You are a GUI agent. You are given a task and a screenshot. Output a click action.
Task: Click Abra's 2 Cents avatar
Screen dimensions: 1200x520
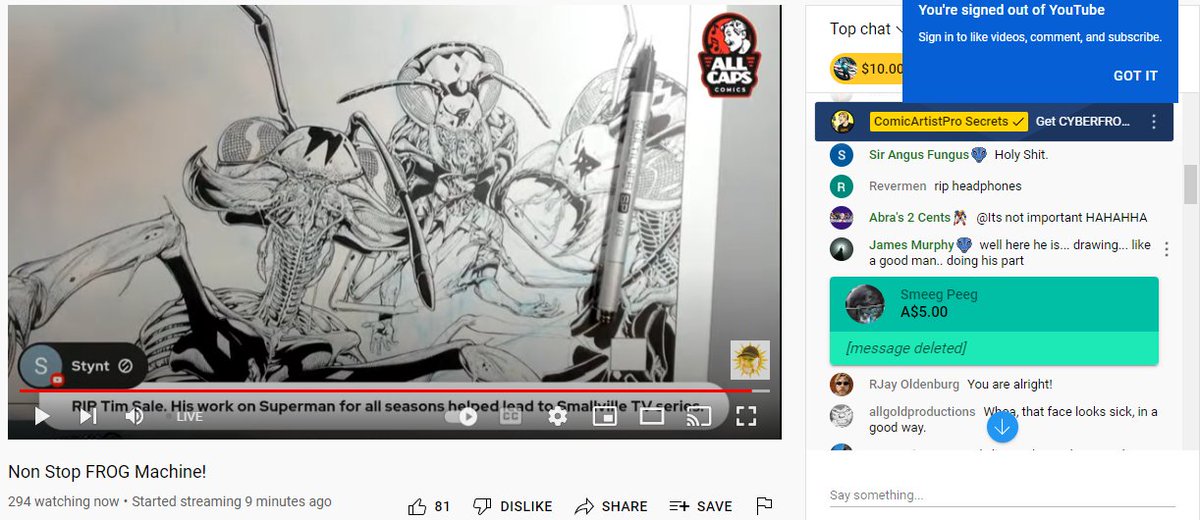(842, 217)
